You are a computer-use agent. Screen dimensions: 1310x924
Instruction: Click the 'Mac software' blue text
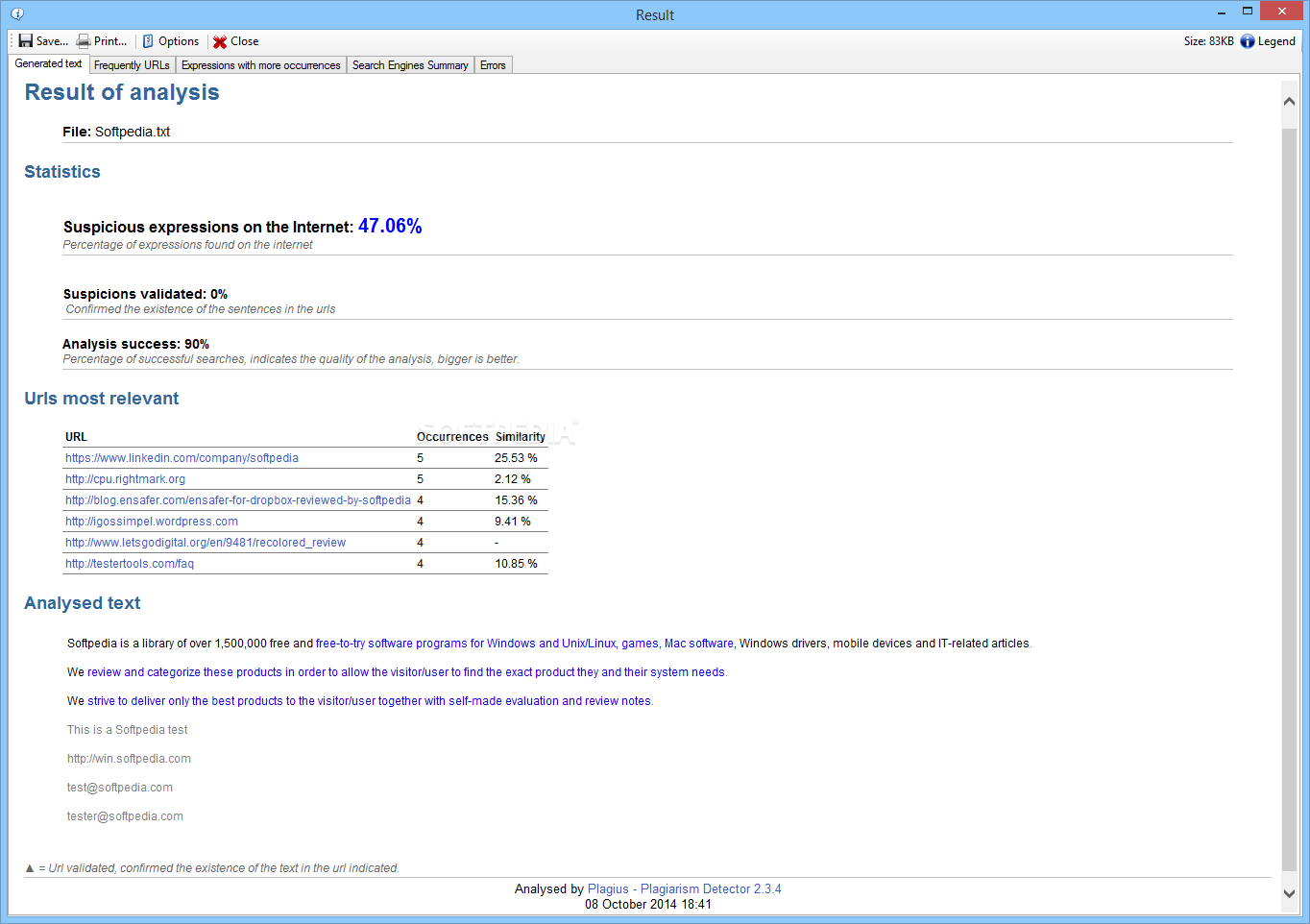point(699,644)
